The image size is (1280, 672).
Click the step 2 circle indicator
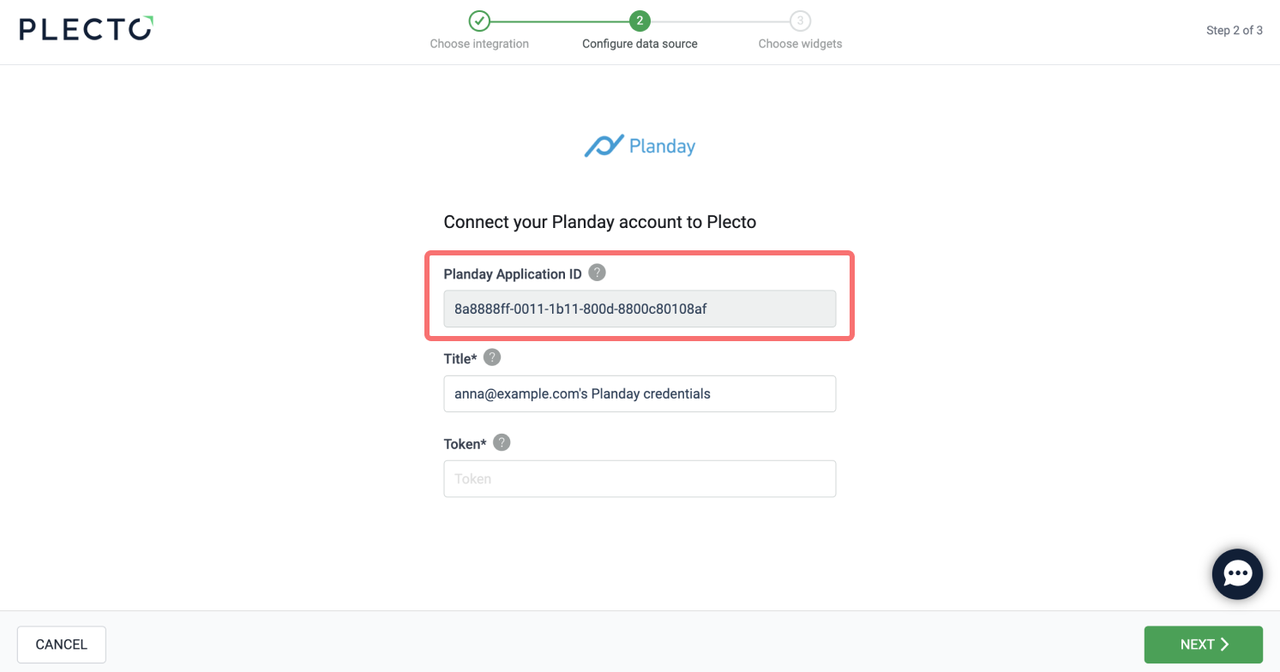tap(640, 21)
